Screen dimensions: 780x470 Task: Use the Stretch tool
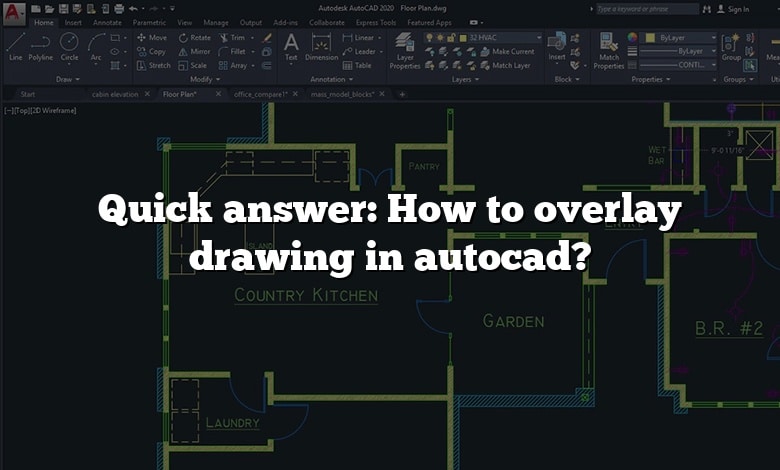pos(154,66)
